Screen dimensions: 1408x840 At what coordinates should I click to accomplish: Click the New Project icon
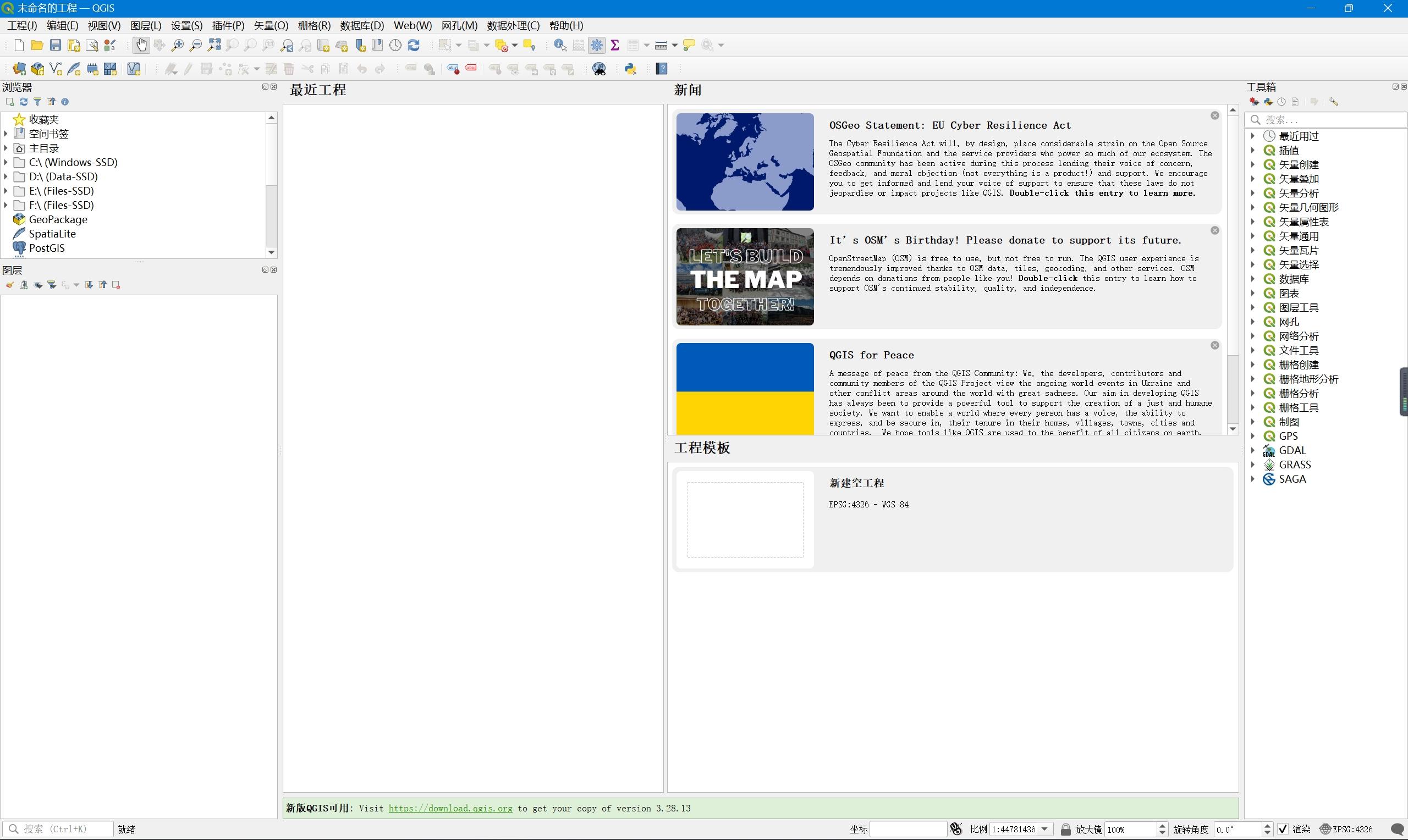click(19, 45)
